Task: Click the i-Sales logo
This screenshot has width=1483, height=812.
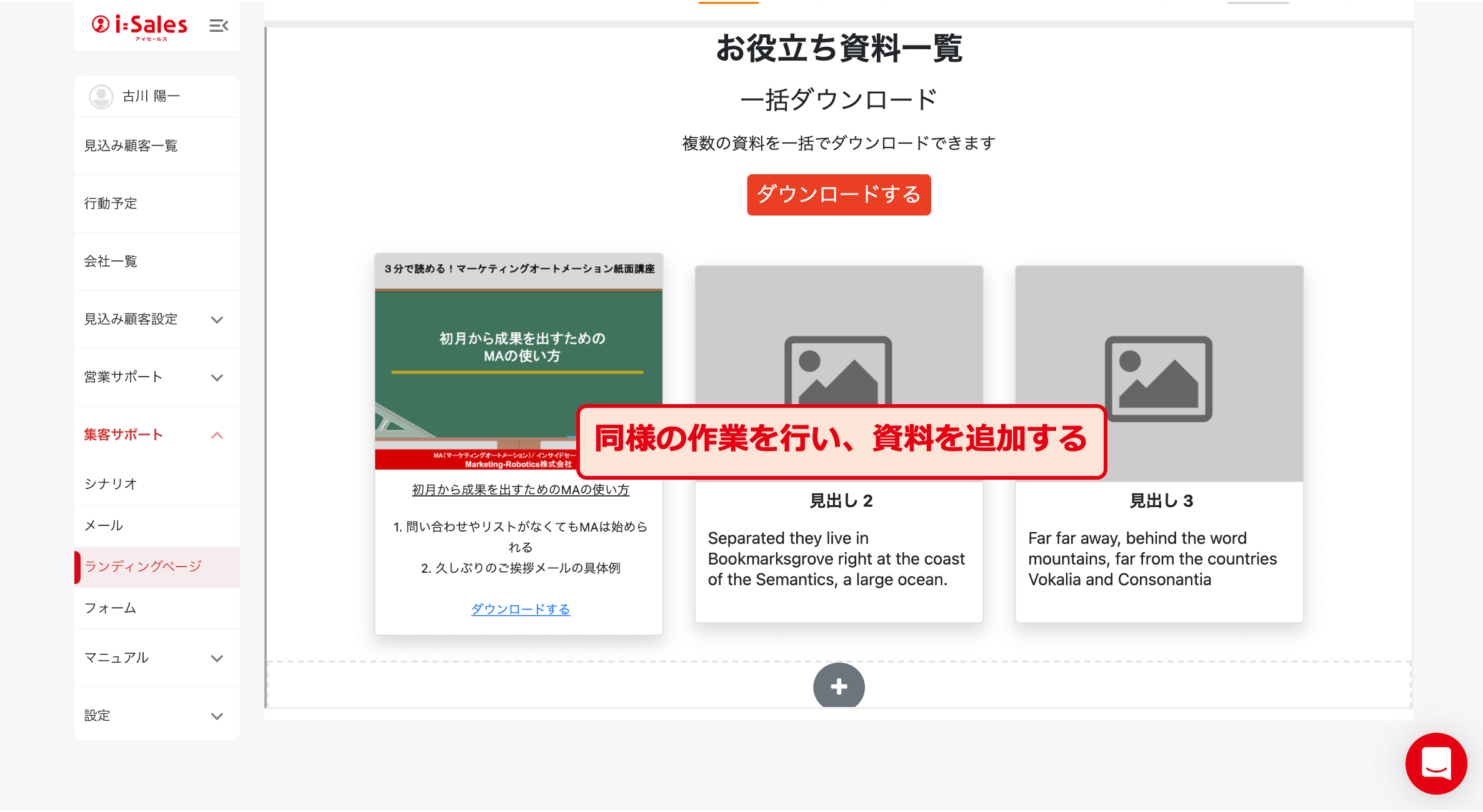Action: tap(140, 26)
